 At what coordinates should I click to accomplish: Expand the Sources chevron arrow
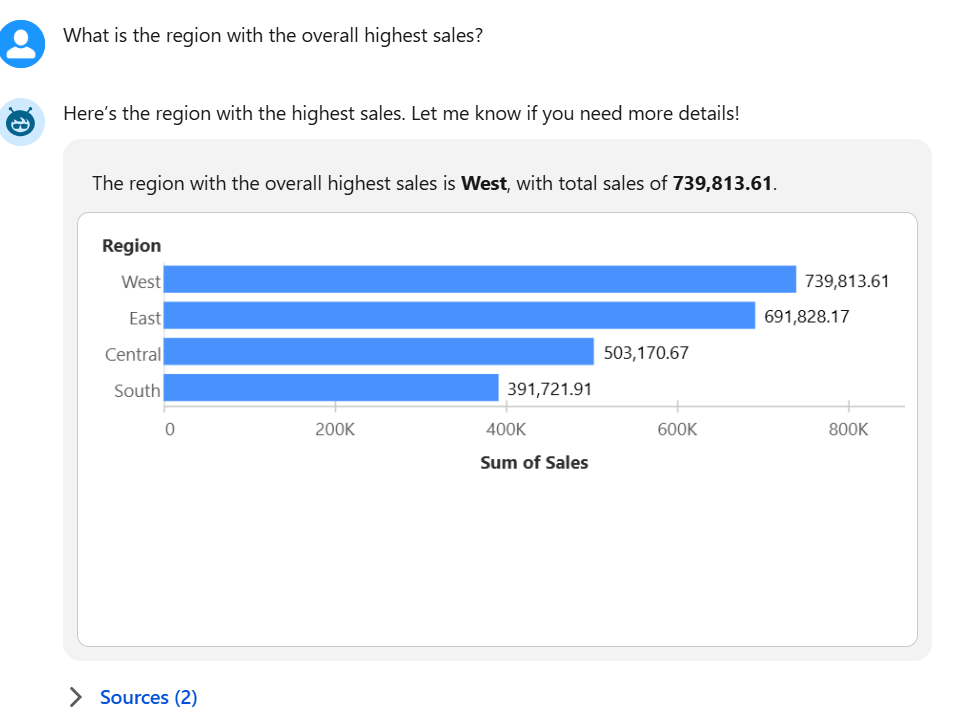click(76, 697)
